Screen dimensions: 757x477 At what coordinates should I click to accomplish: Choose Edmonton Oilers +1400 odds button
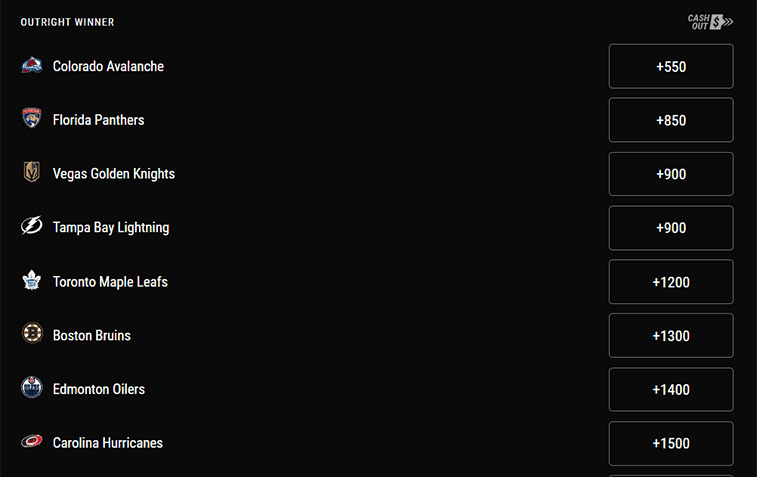coord(671,390)
